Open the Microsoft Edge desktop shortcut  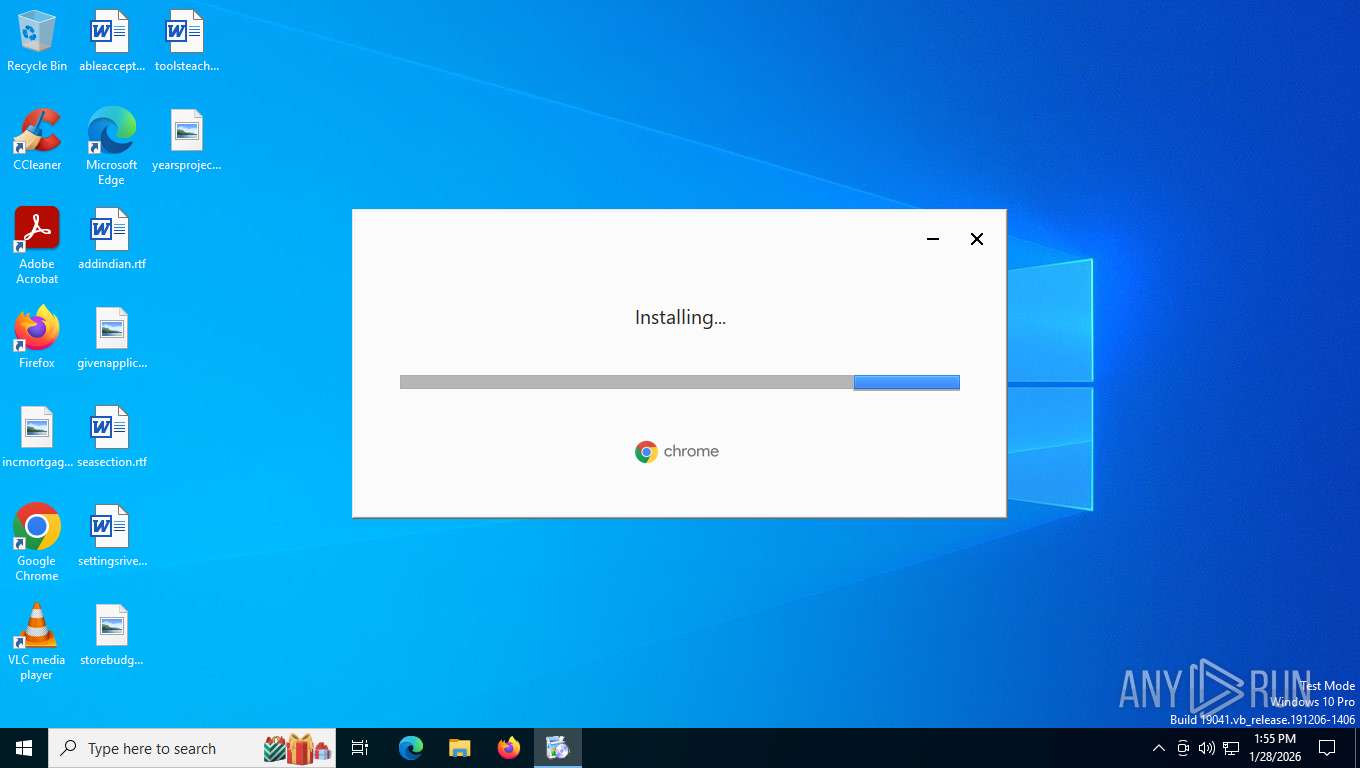coord(111,147)
